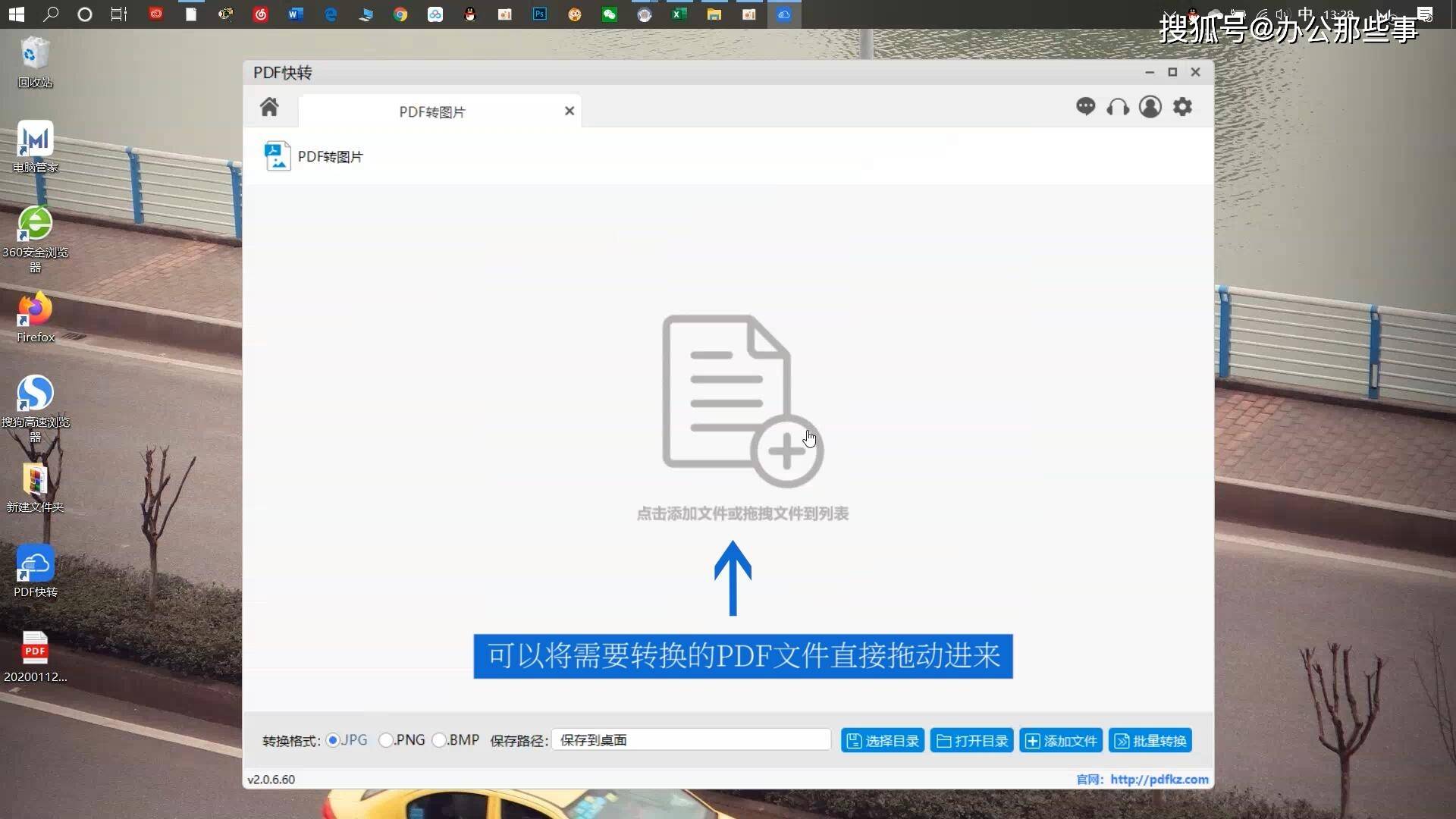Open Baidu Netdisk from the taskbar

pyautogui.click(x=435, y=14)
